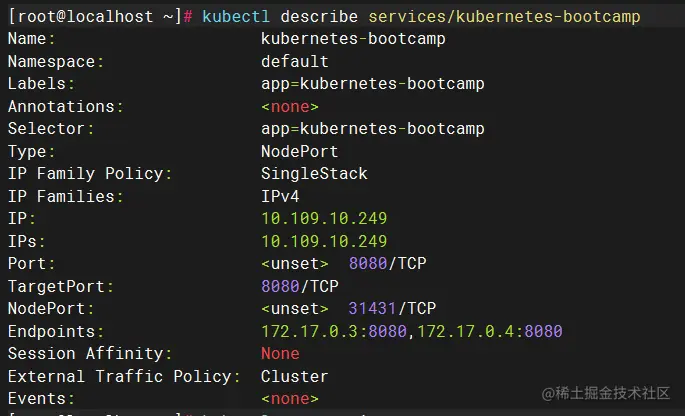Click the endpoint '172.17.0.3:8080'
Viewport: 685px width, 416px height.
coord(334,331)
